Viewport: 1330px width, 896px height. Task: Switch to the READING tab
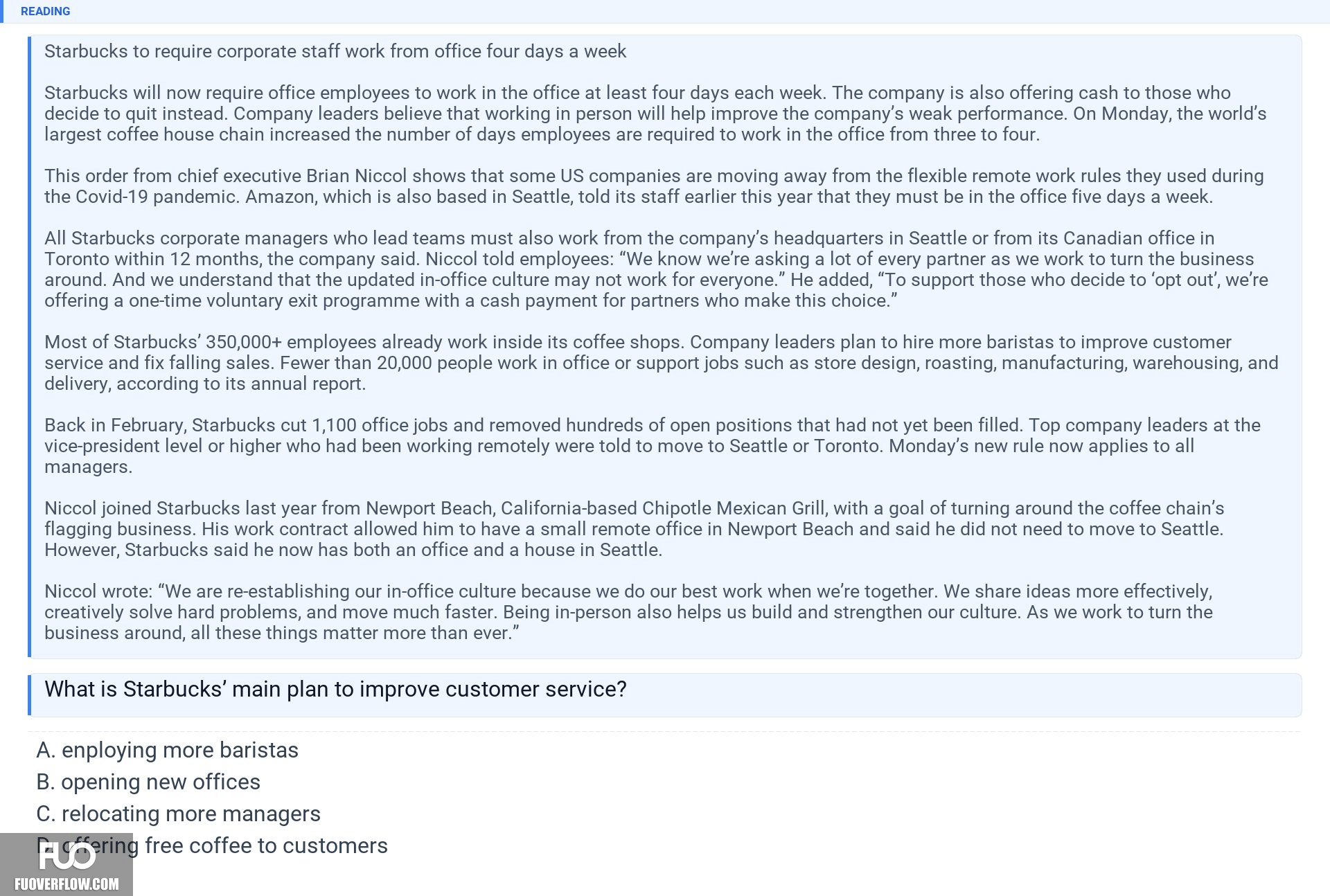[45, 11]
